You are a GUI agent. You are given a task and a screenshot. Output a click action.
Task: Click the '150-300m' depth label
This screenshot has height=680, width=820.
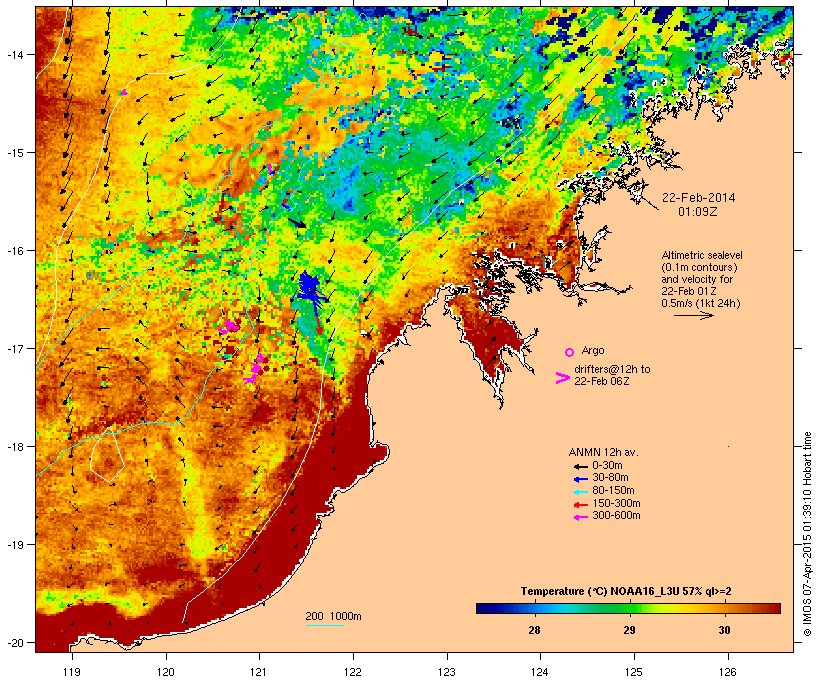coord(616,503)
